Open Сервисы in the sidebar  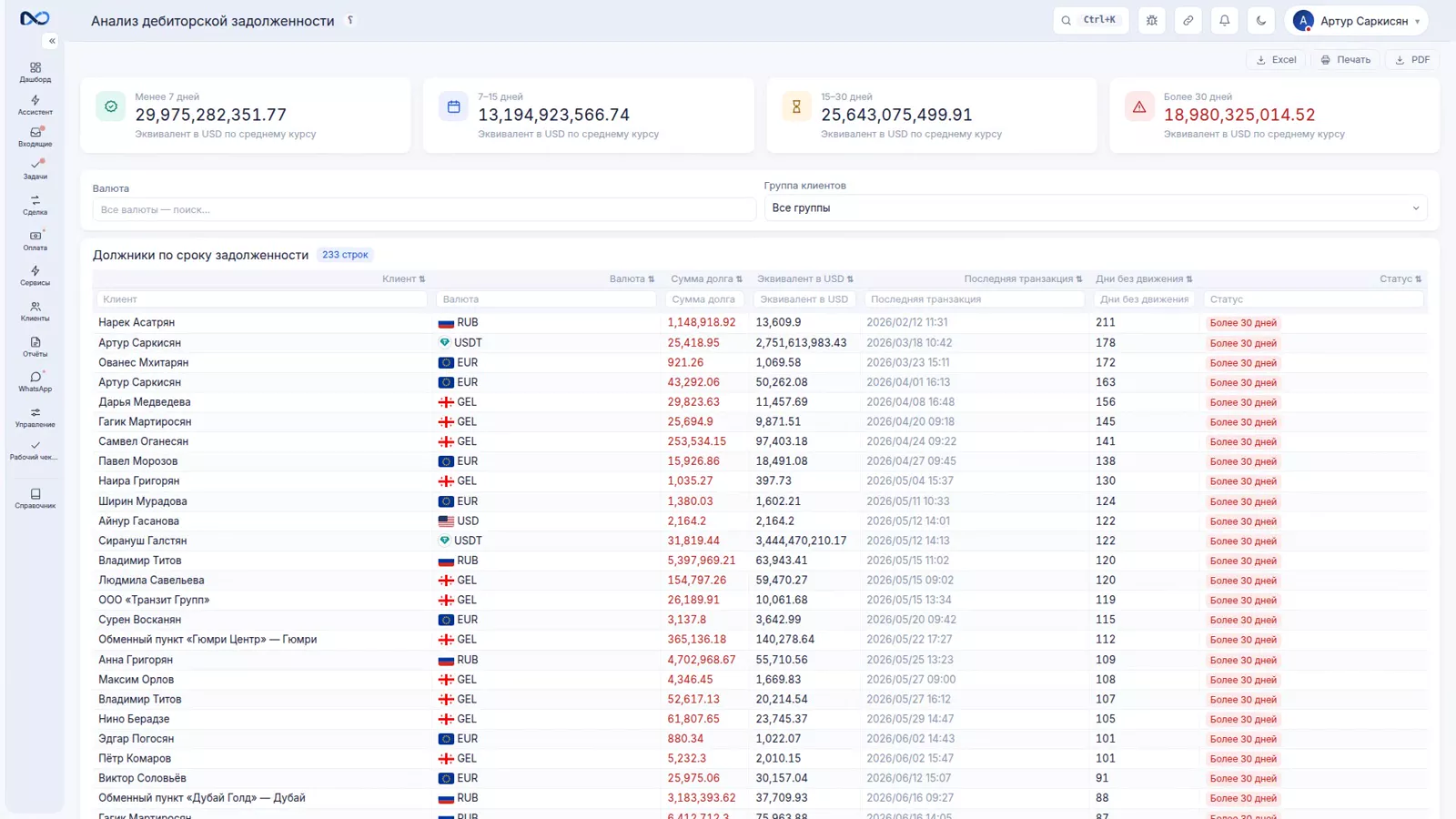click(x=35, y=276)
